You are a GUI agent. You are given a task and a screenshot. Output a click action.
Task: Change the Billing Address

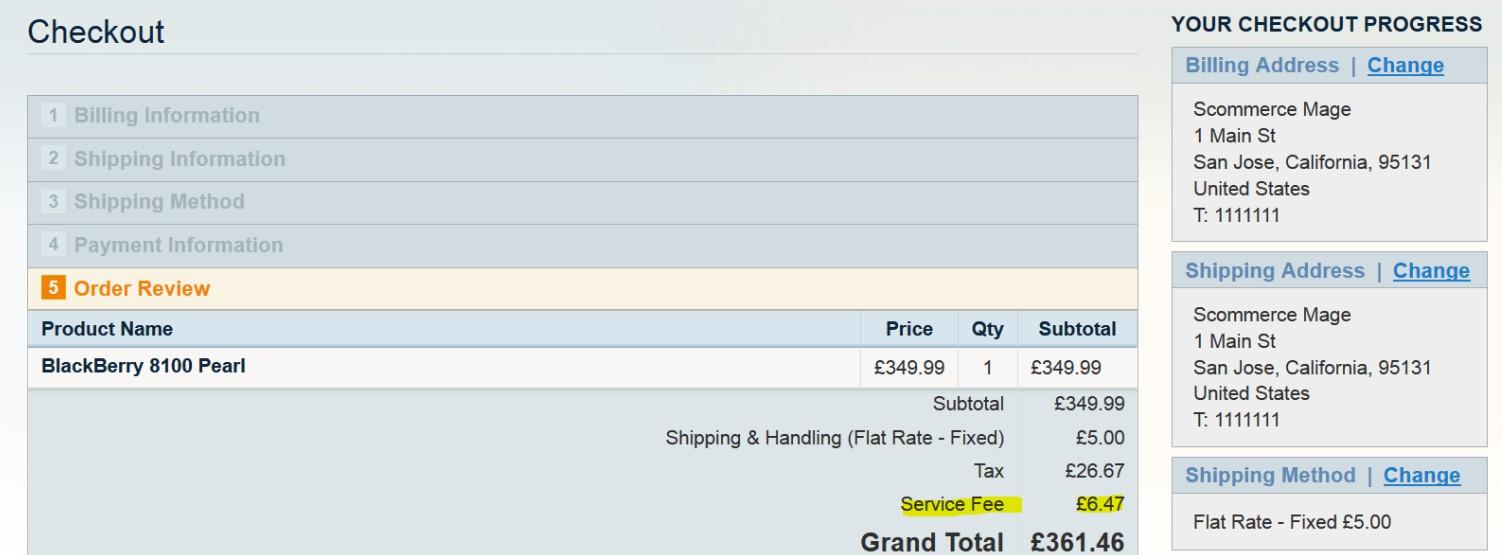[1405, 66]
